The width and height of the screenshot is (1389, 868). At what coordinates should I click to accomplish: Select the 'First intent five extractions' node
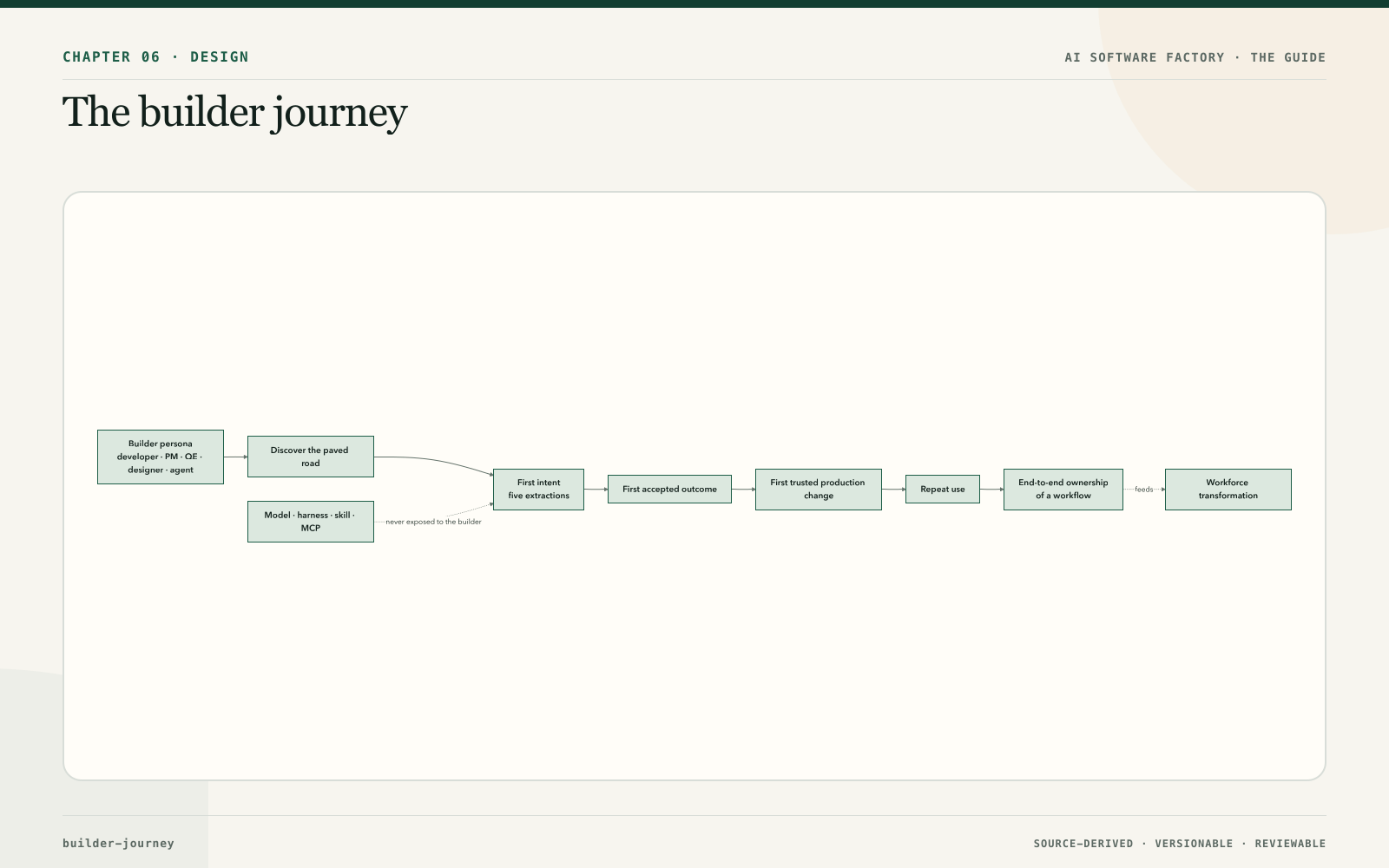538,490
